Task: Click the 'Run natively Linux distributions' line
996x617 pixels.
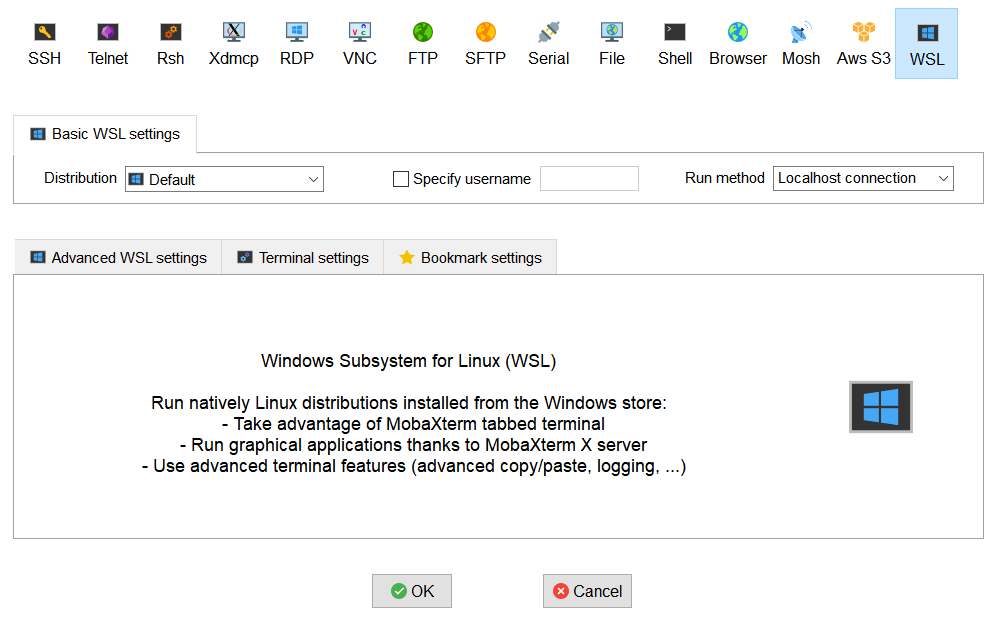Action: point(409,403)
